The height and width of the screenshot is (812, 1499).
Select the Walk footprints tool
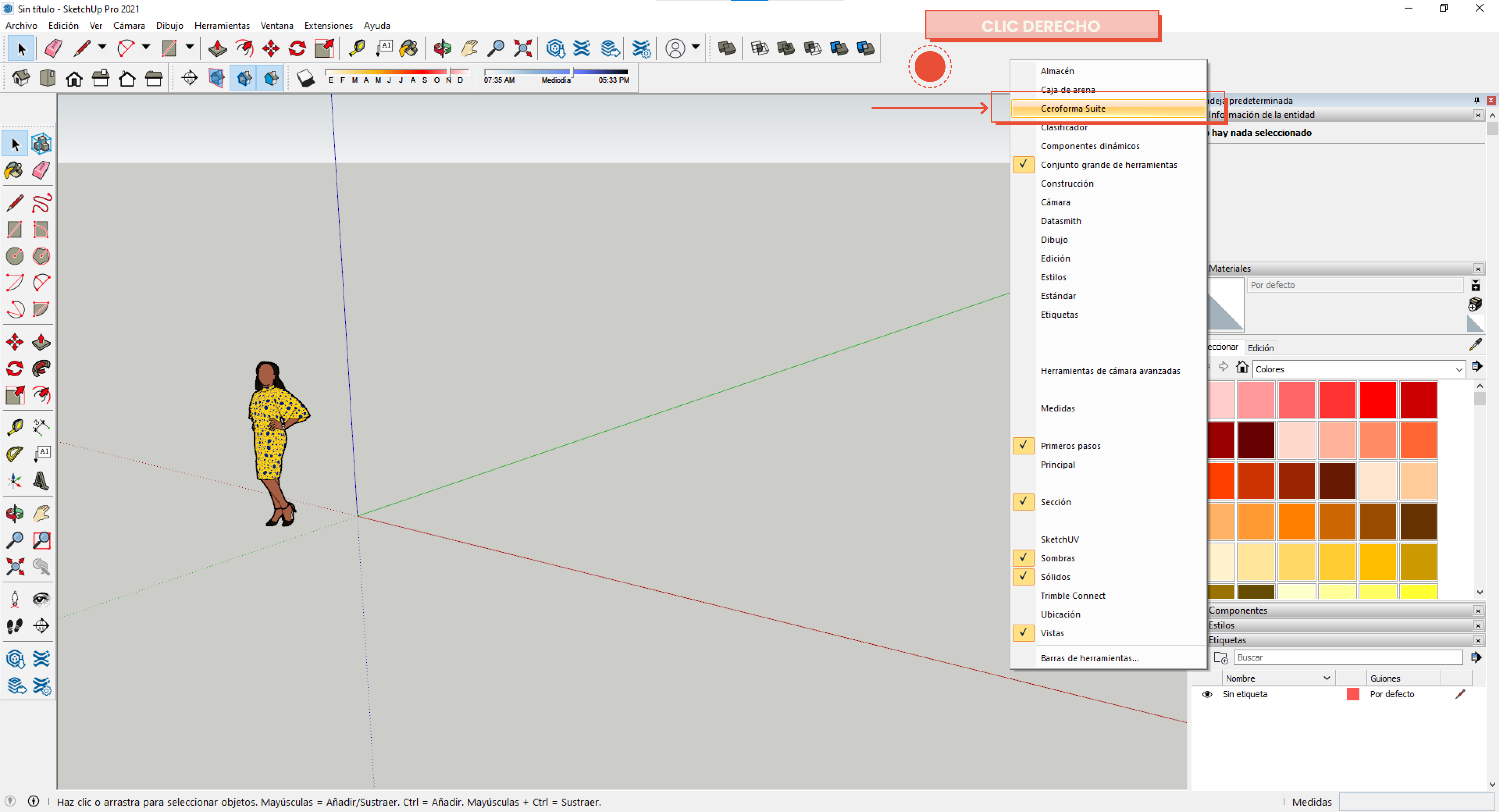click(x=14, y=626)
